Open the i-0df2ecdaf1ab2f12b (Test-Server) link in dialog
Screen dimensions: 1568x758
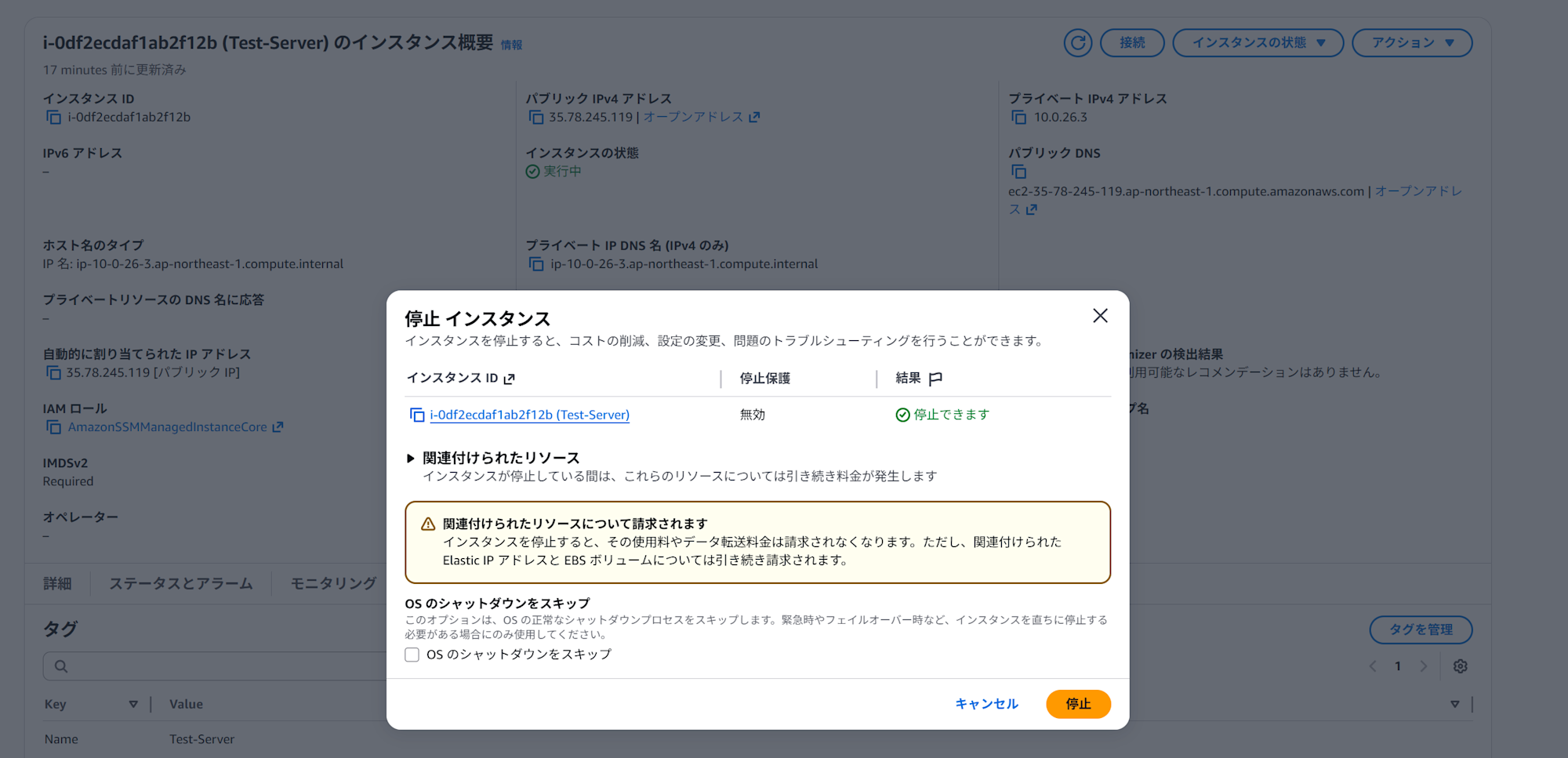529,415
